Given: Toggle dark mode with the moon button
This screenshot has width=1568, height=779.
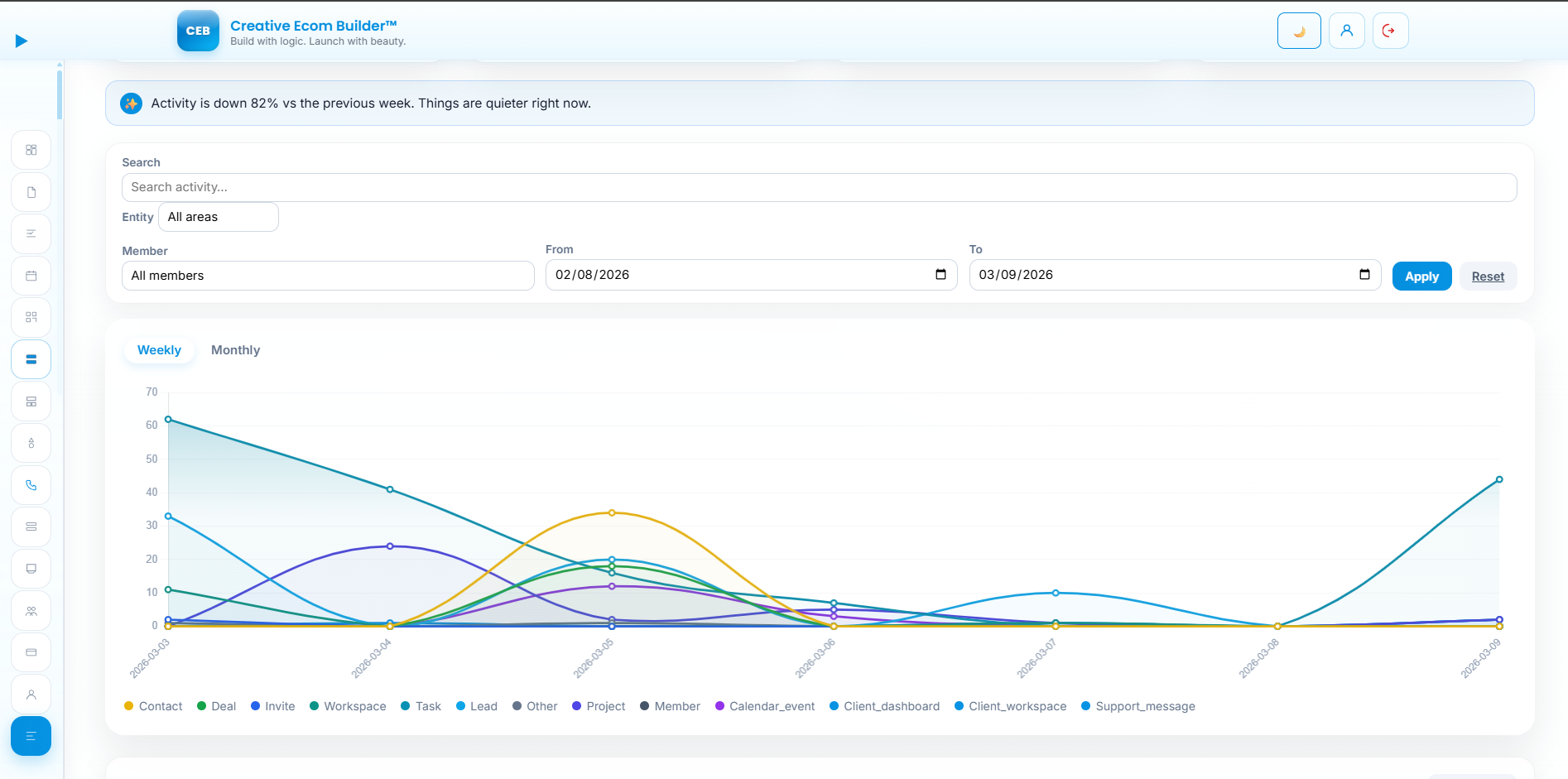Looking at the screenshot, I should (x=1298, y=30).
